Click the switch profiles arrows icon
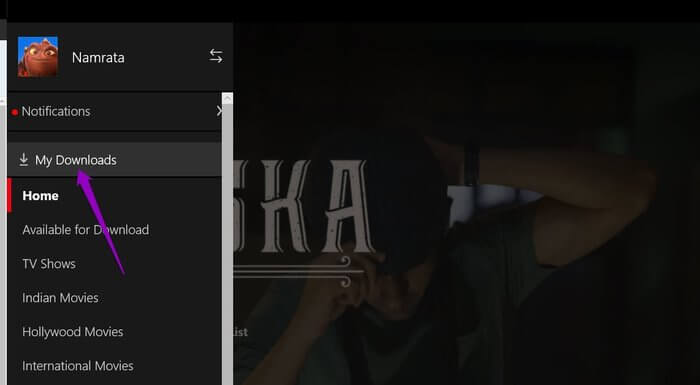The height and width of the screenshot is (385, 700). tap(216, 56)
